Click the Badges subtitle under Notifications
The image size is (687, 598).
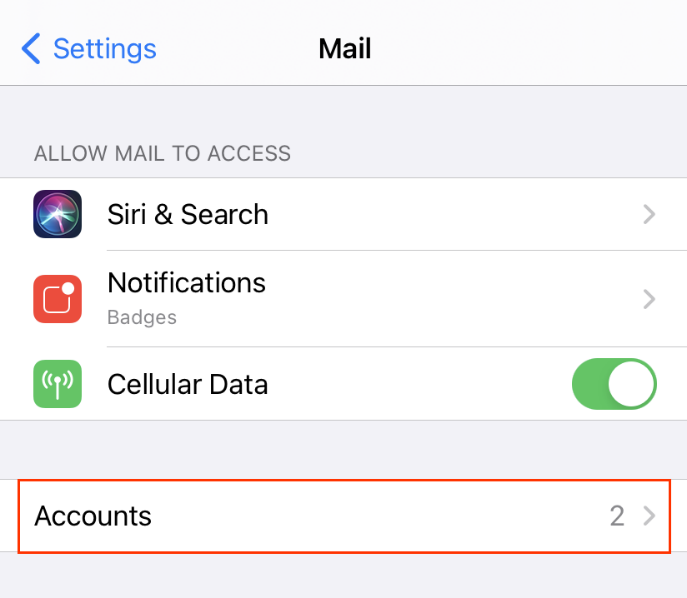(x=142, y=317)
